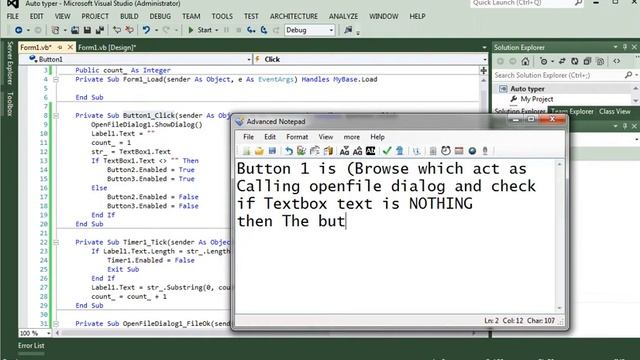The width and height of the screenshot is (640, 360).
Task: Click the blue globe icon in Advanced Notepad
Action: 472,151
